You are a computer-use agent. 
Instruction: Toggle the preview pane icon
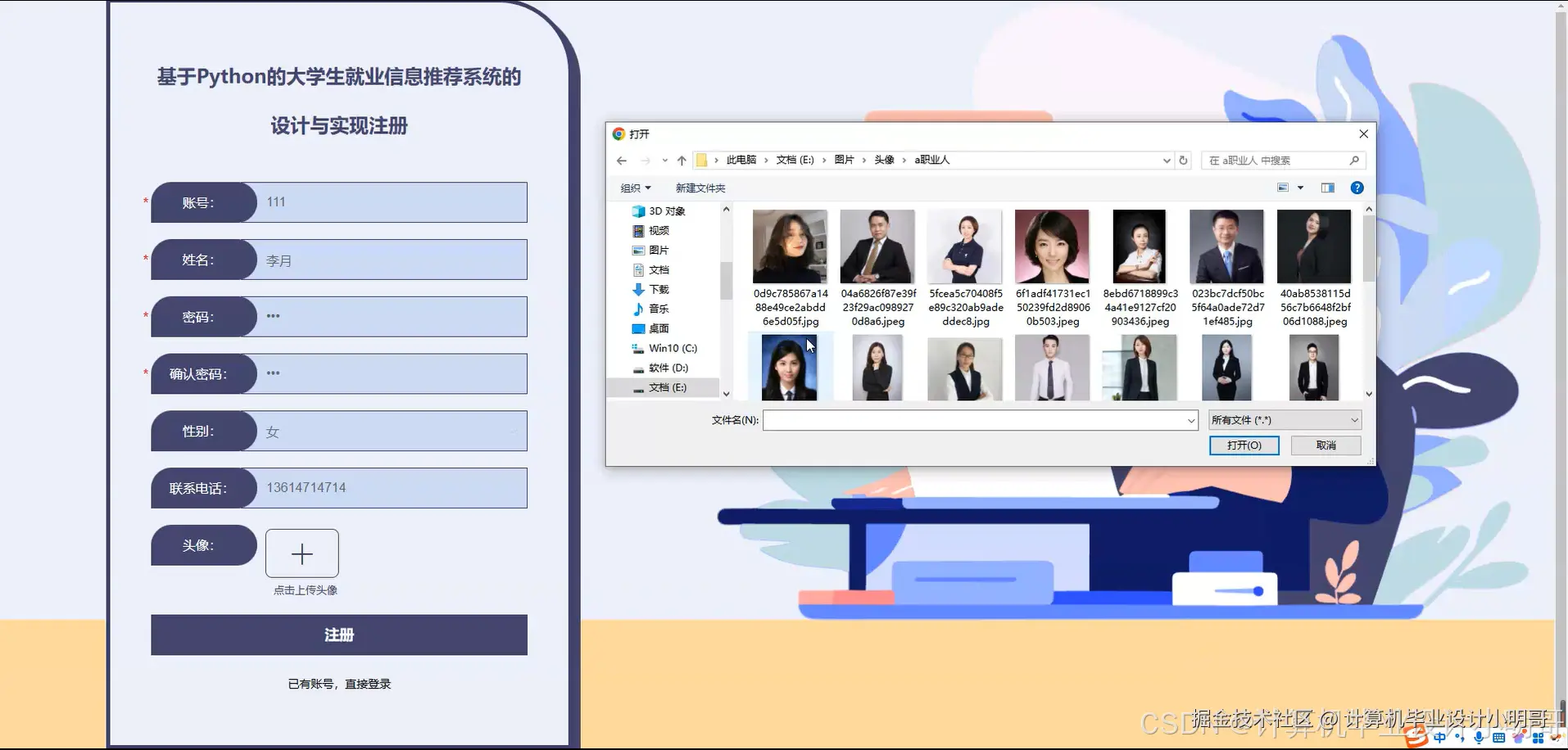[1328, 188]
